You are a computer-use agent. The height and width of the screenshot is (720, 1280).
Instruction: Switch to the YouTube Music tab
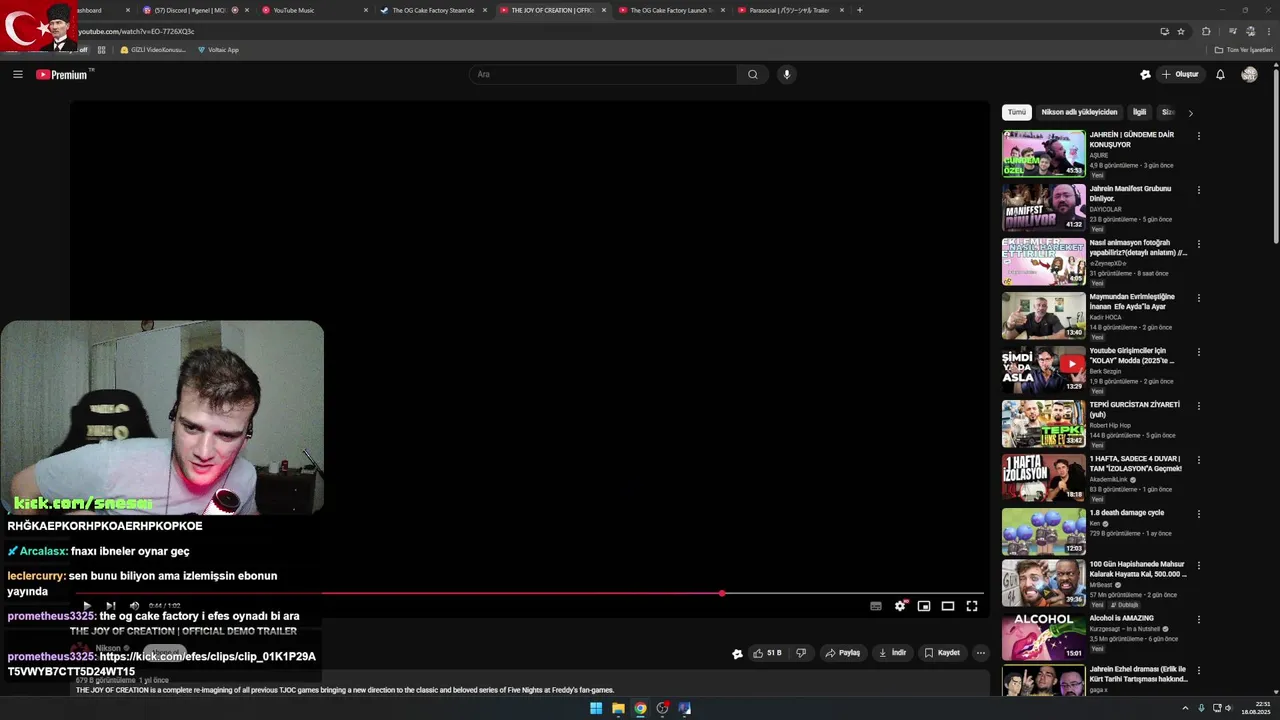pyautogui.click(x=315, y=10)
